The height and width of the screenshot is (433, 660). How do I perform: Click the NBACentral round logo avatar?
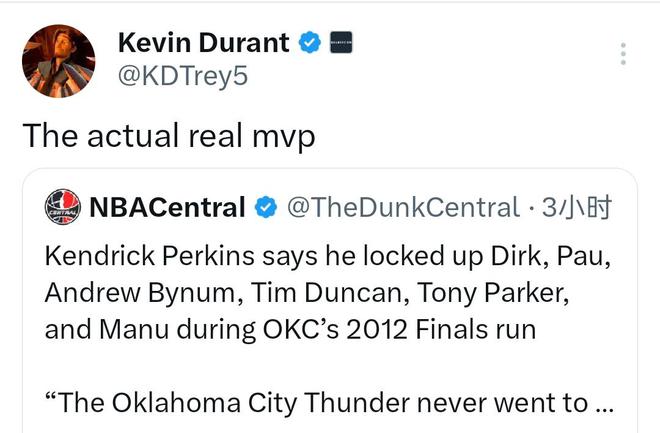pyautogui.click(x=64, y=207)
